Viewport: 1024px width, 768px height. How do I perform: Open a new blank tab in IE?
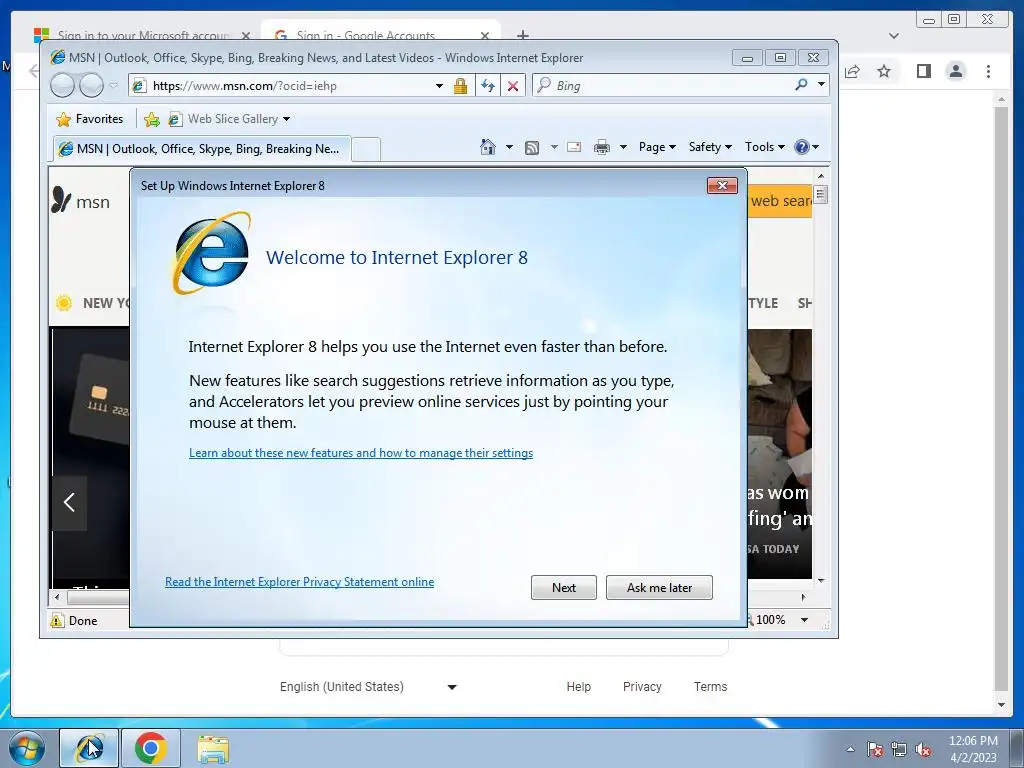(x=366, y=150)
